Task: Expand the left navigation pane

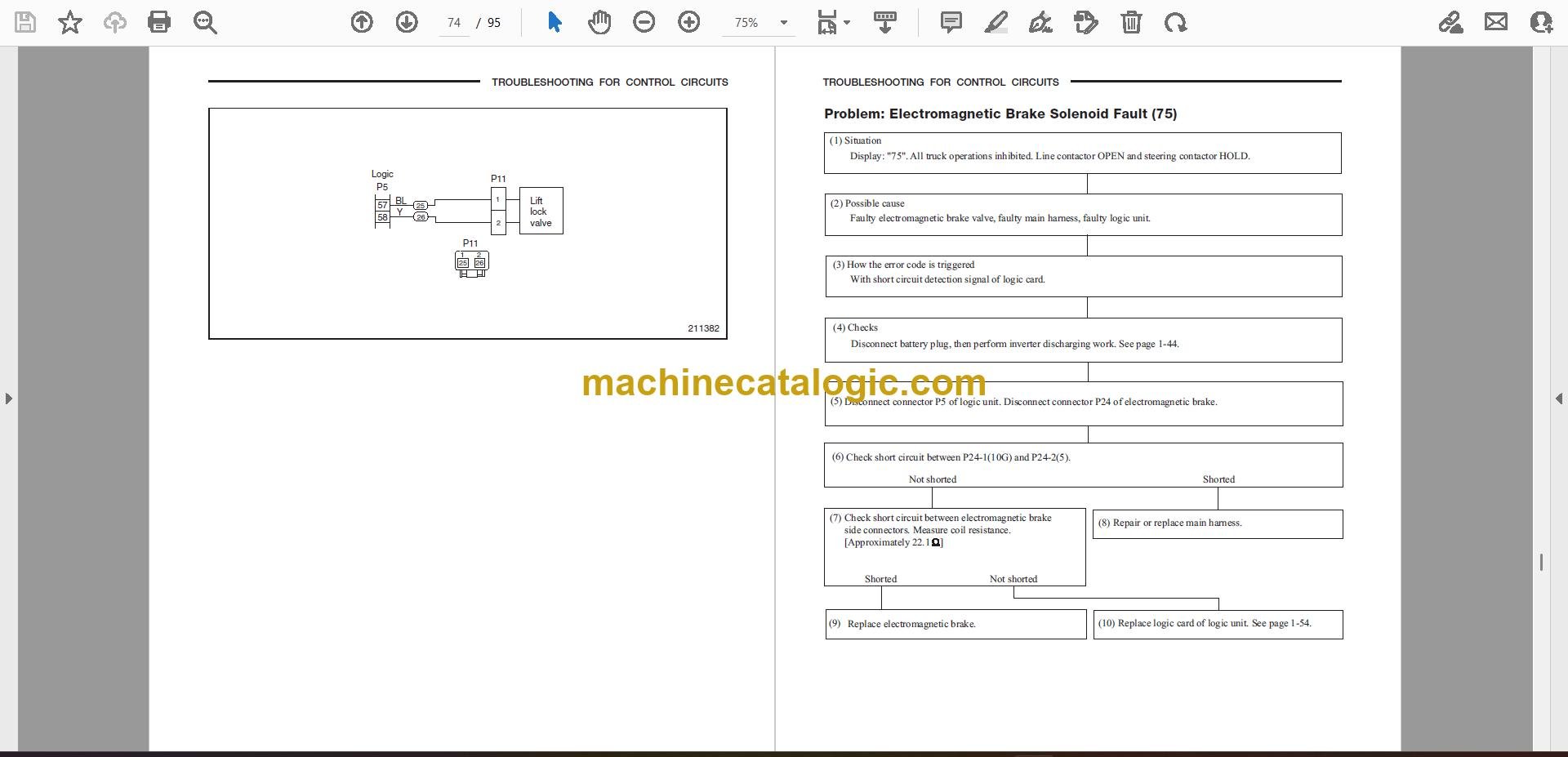Action: [8, 399]
